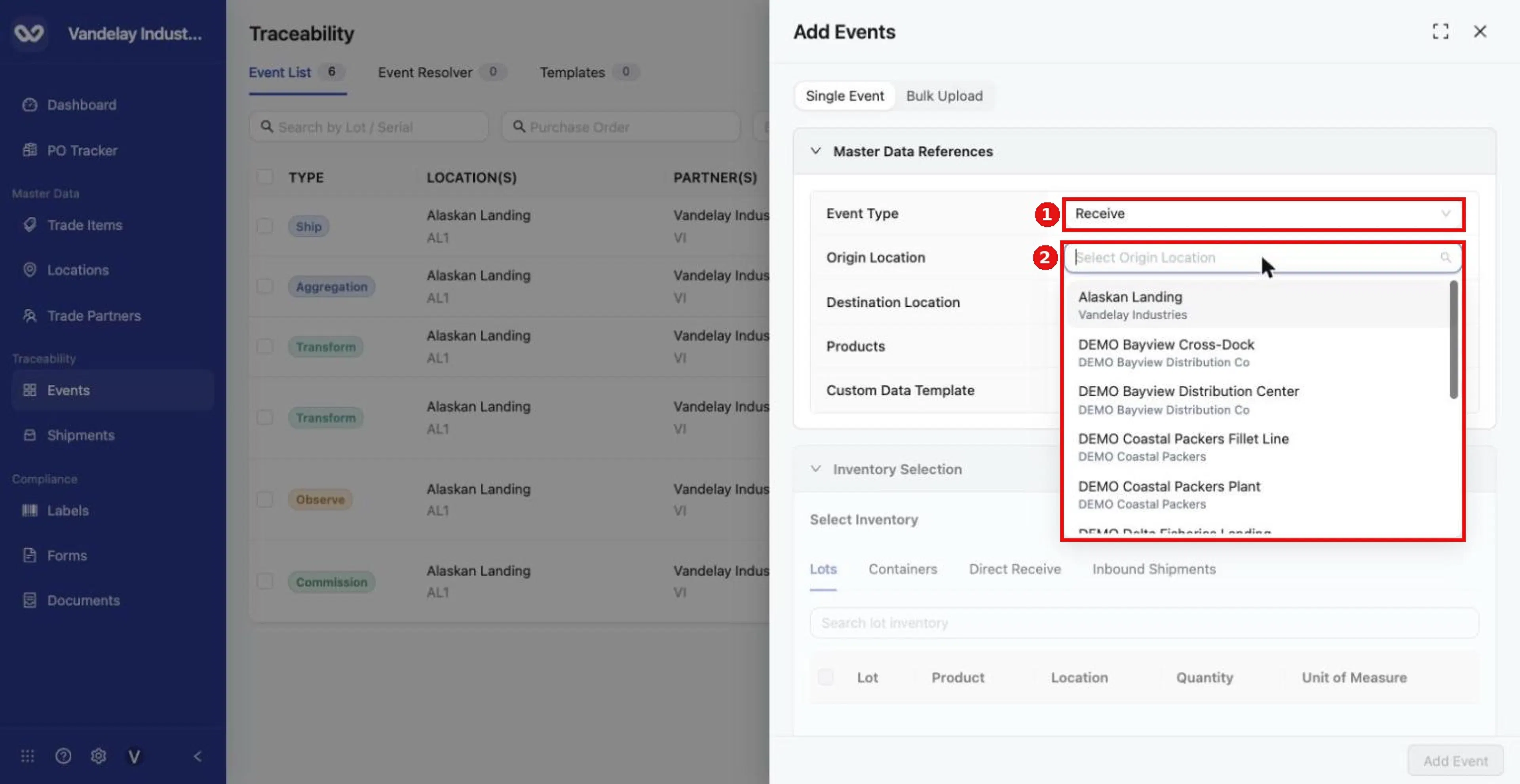Open the apps grid icon at sidebar bottom
The width and height of the screenshot is (1520, 784).
click(x=27, y=756)
